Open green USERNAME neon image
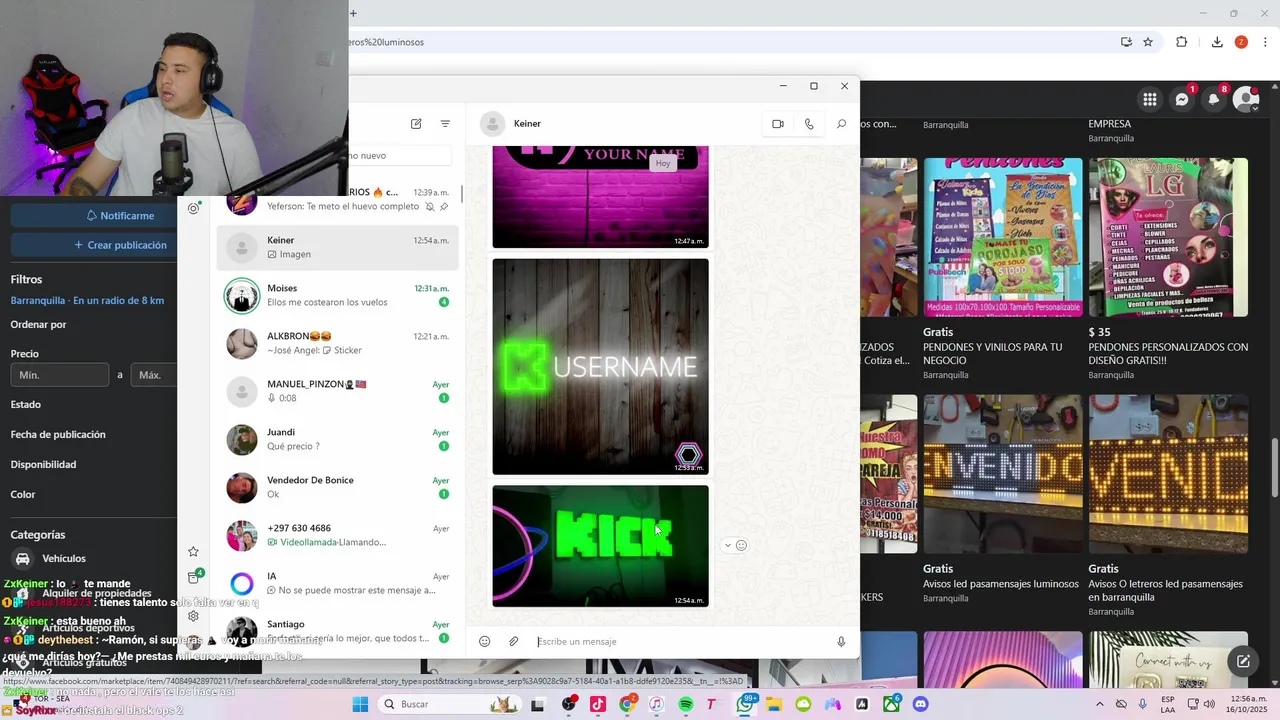Screen dimensions: 1280x720 coord(600,367)
